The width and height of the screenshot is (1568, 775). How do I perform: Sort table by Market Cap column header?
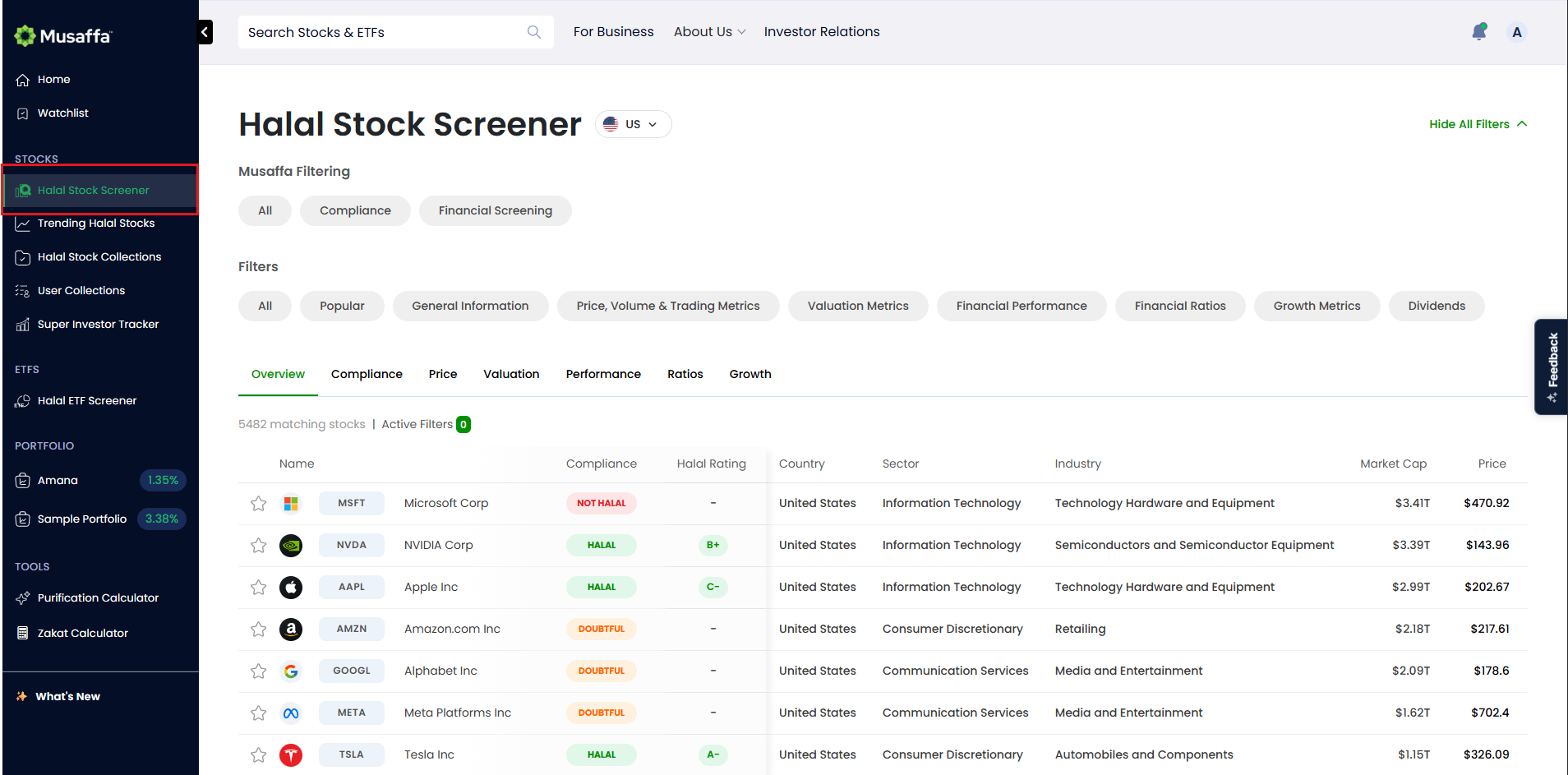1393,464
